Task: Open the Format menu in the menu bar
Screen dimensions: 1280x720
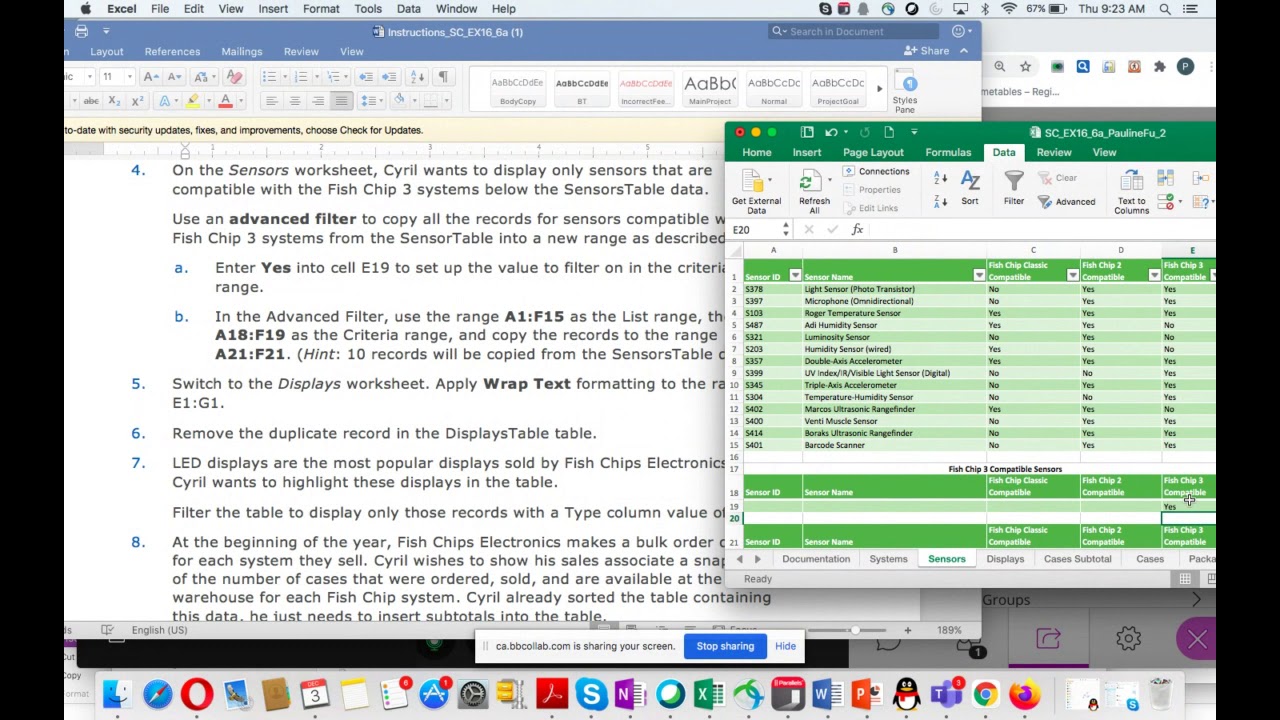Action: click(321, 9)
